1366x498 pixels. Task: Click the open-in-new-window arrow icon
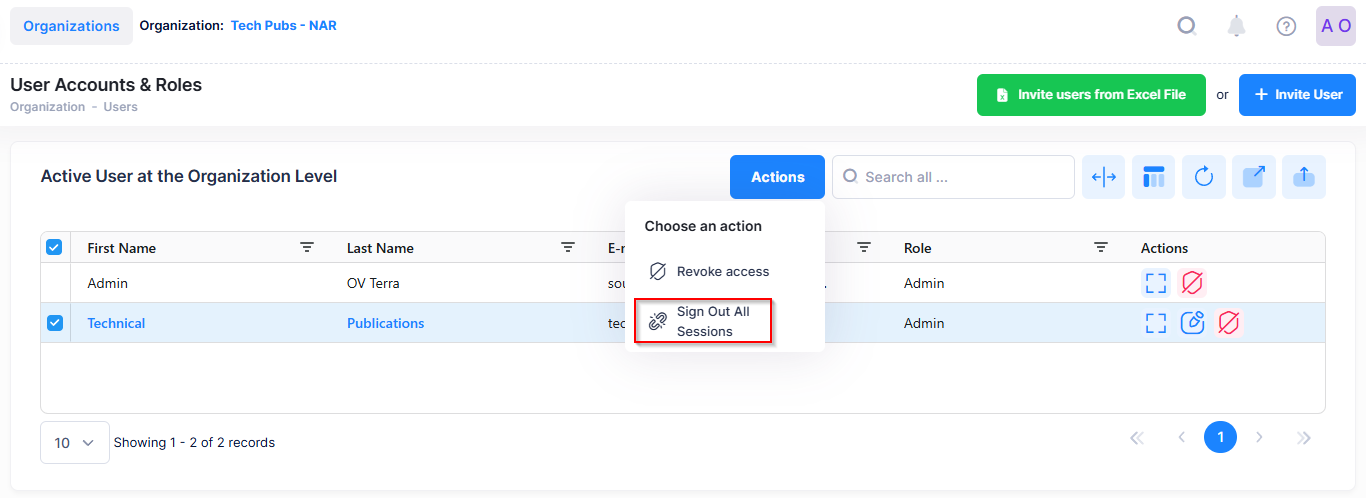[x=1254, y=177]
